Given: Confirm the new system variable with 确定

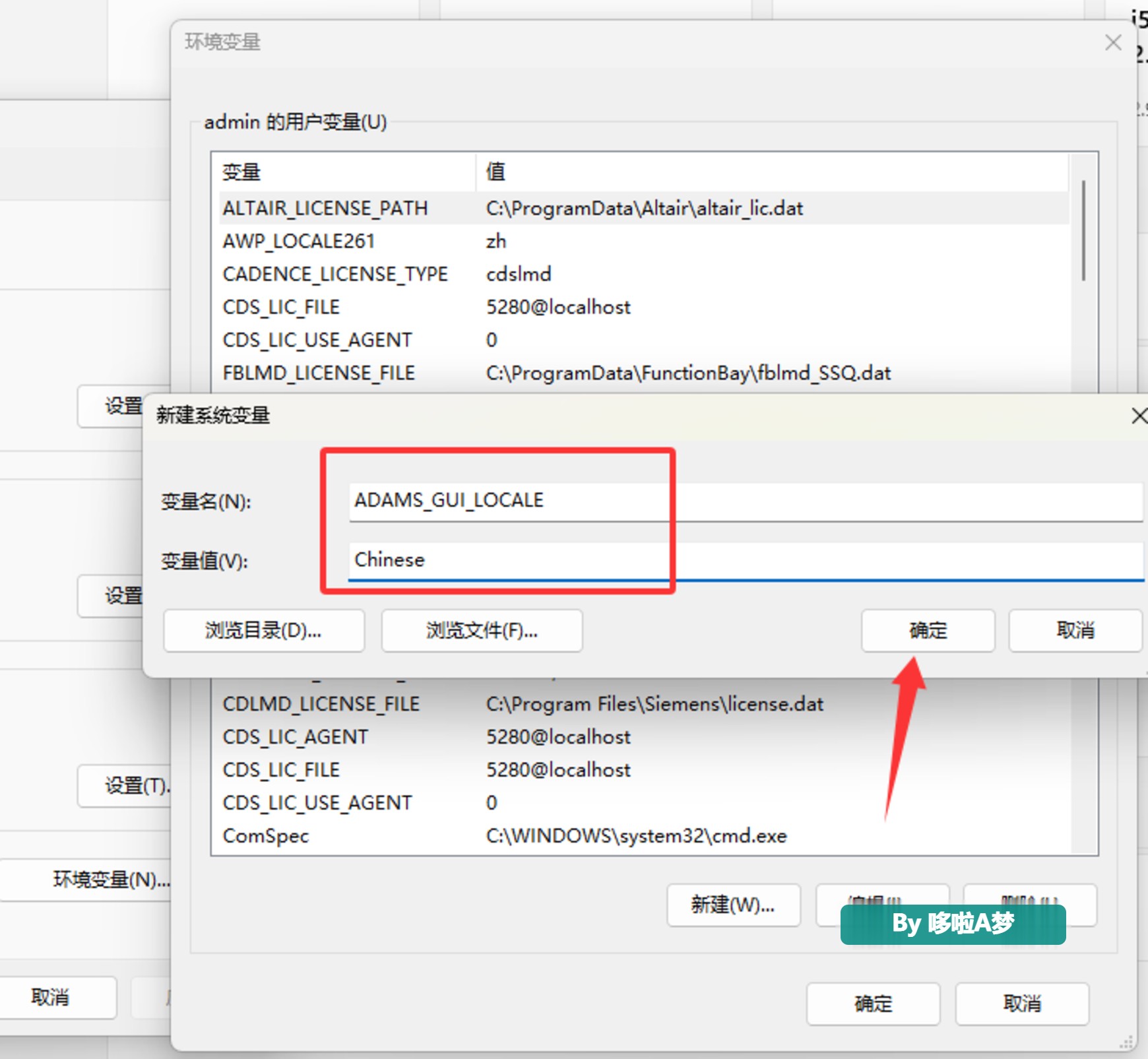Looking at the screenshot, I should coord(928,631).
